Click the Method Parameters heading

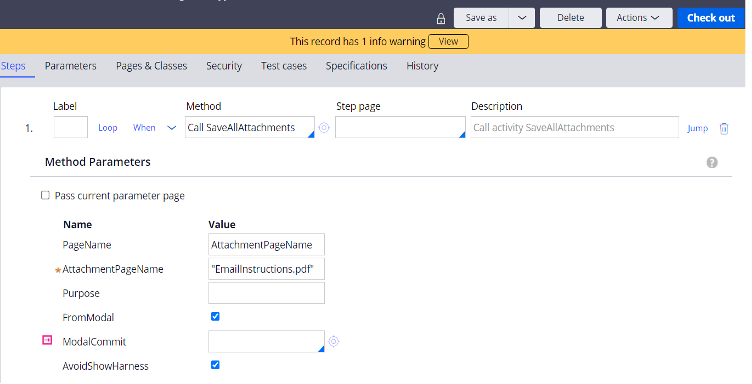coord(98,162)
